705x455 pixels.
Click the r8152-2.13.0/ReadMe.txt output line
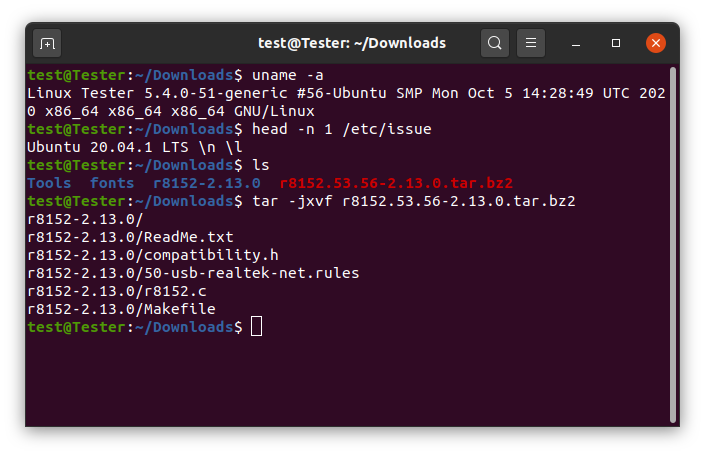[x=130, y=237]
